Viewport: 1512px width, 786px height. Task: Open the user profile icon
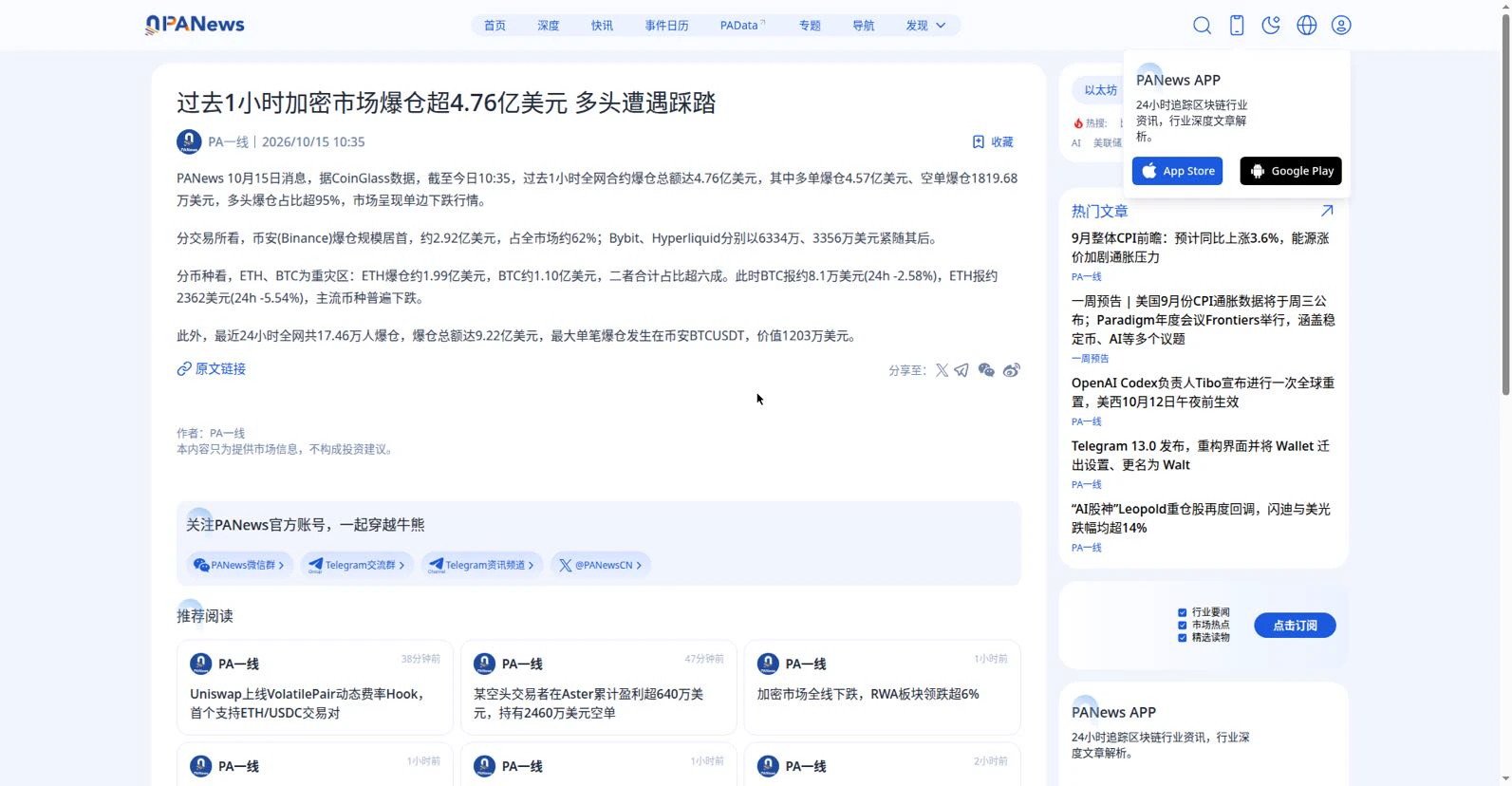1341,26
